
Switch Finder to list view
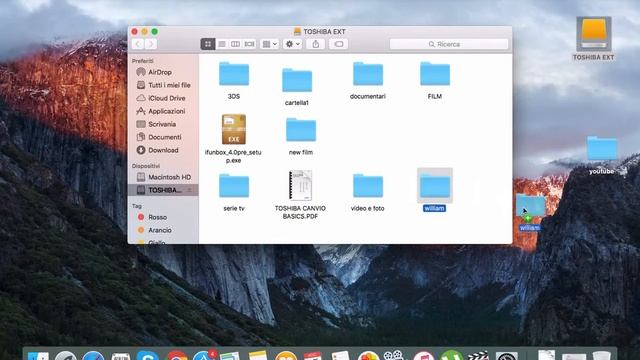tap(222, 44)
